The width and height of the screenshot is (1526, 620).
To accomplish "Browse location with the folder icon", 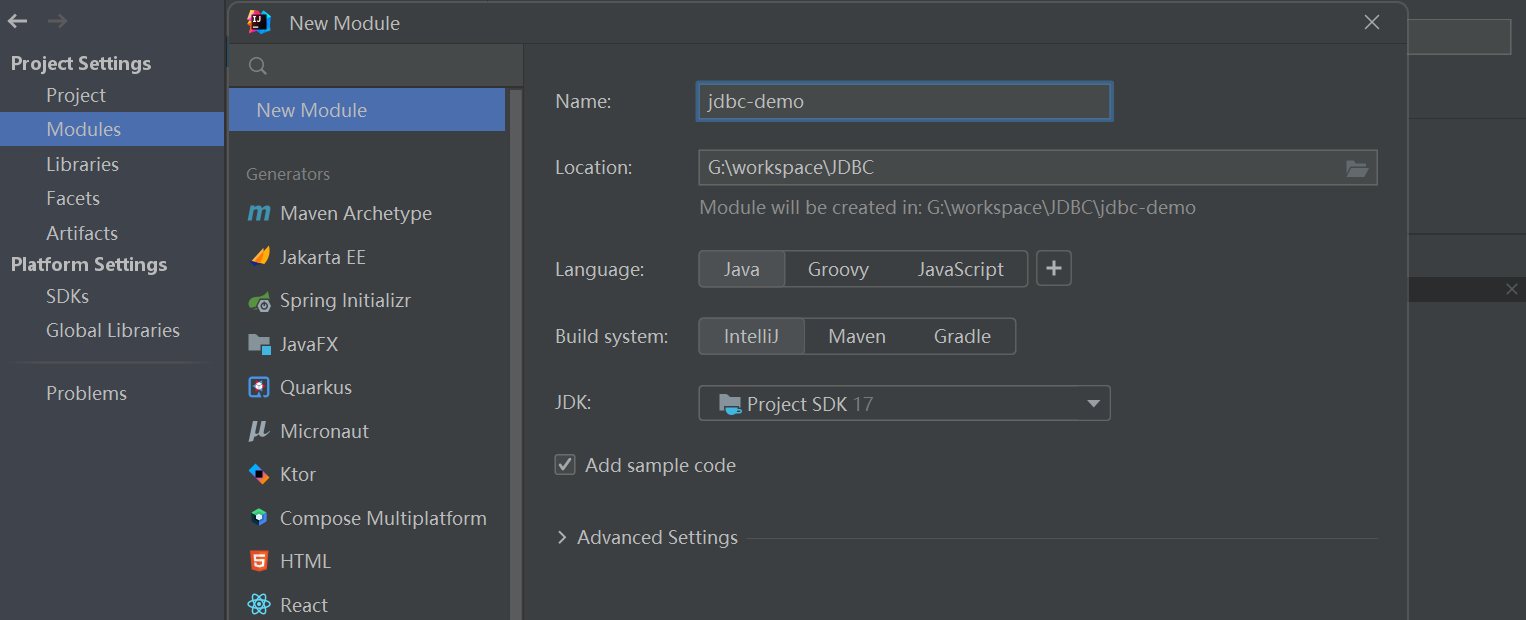I will point(1357,168).
